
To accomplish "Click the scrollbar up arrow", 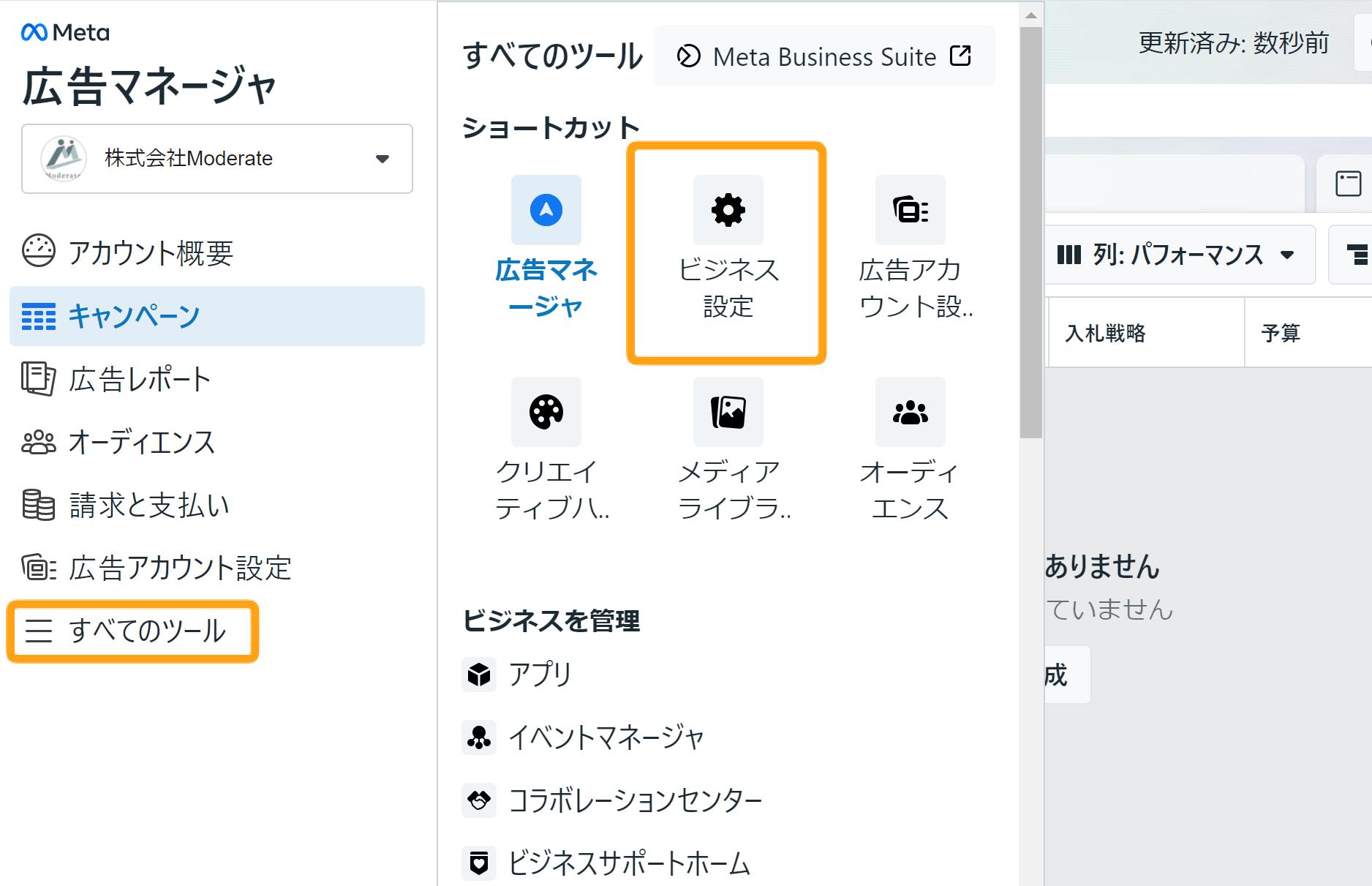I will pyautogui.click(x=1030, y=15).
